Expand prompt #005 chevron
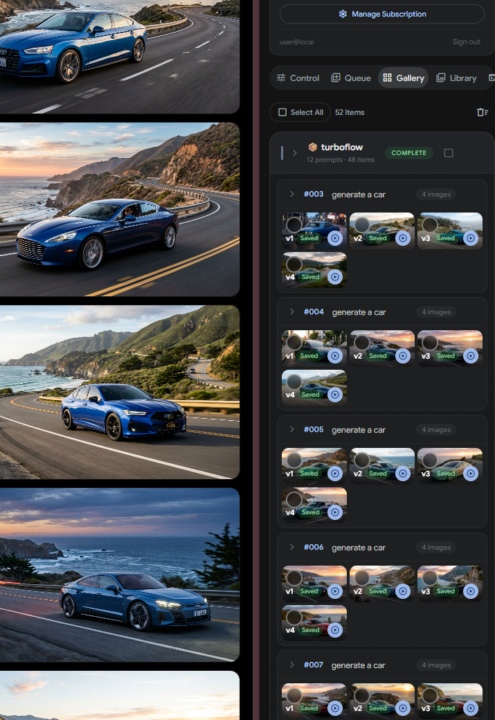This screenshot has width=495, height=720. coord(292,429)
